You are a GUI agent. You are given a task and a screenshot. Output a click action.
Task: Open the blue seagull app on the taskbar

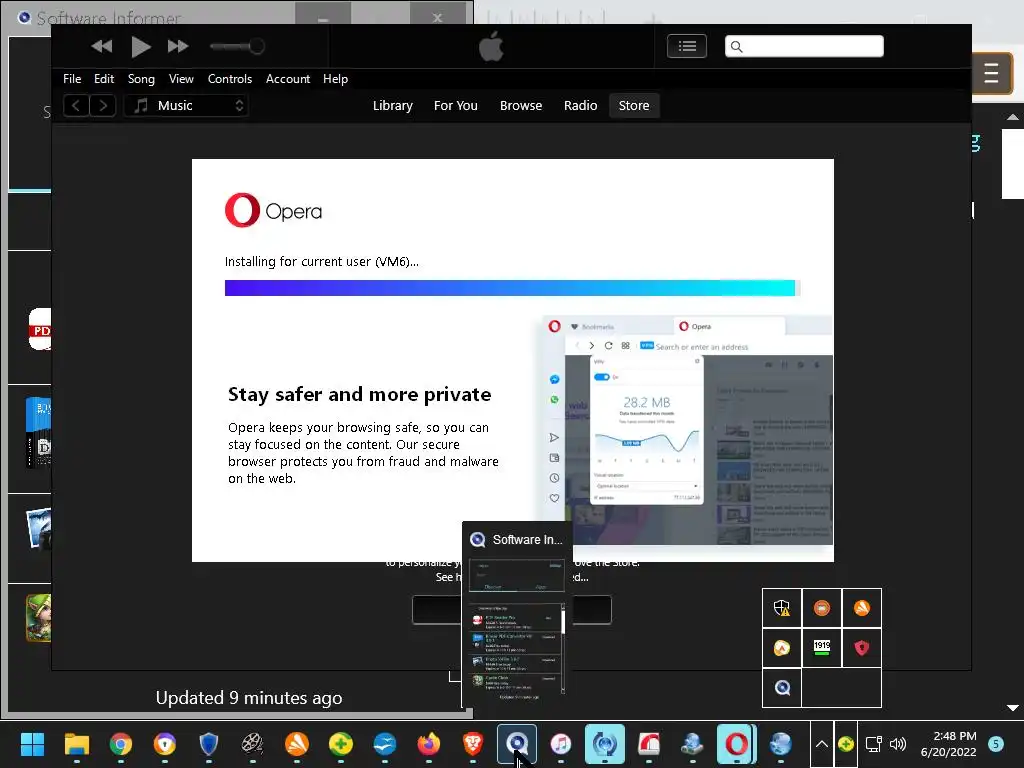pos(385,744)
